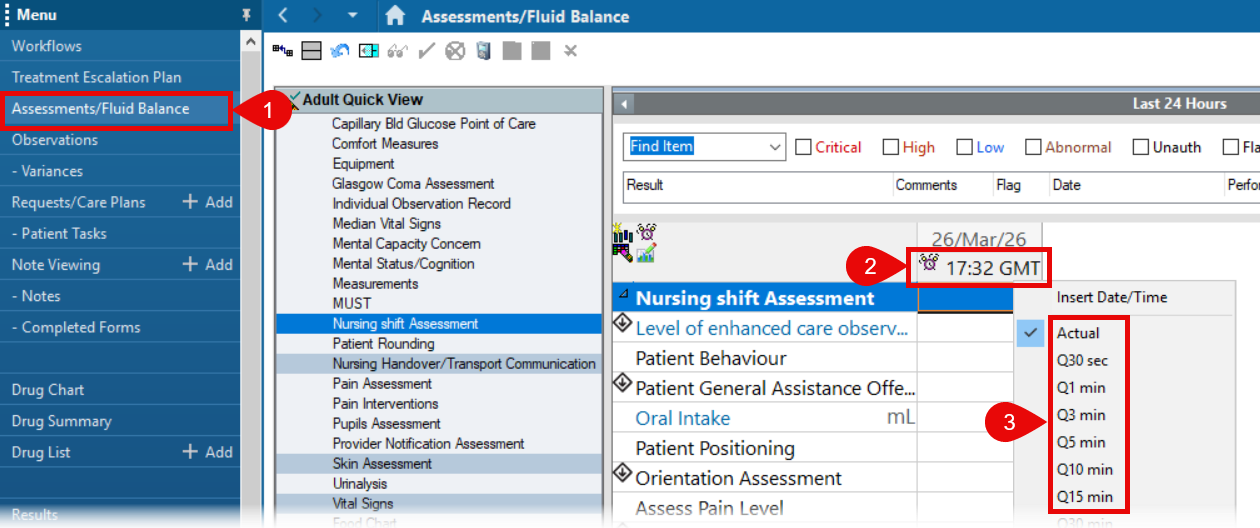Click the Home icon in the title bar

point(395,16)
